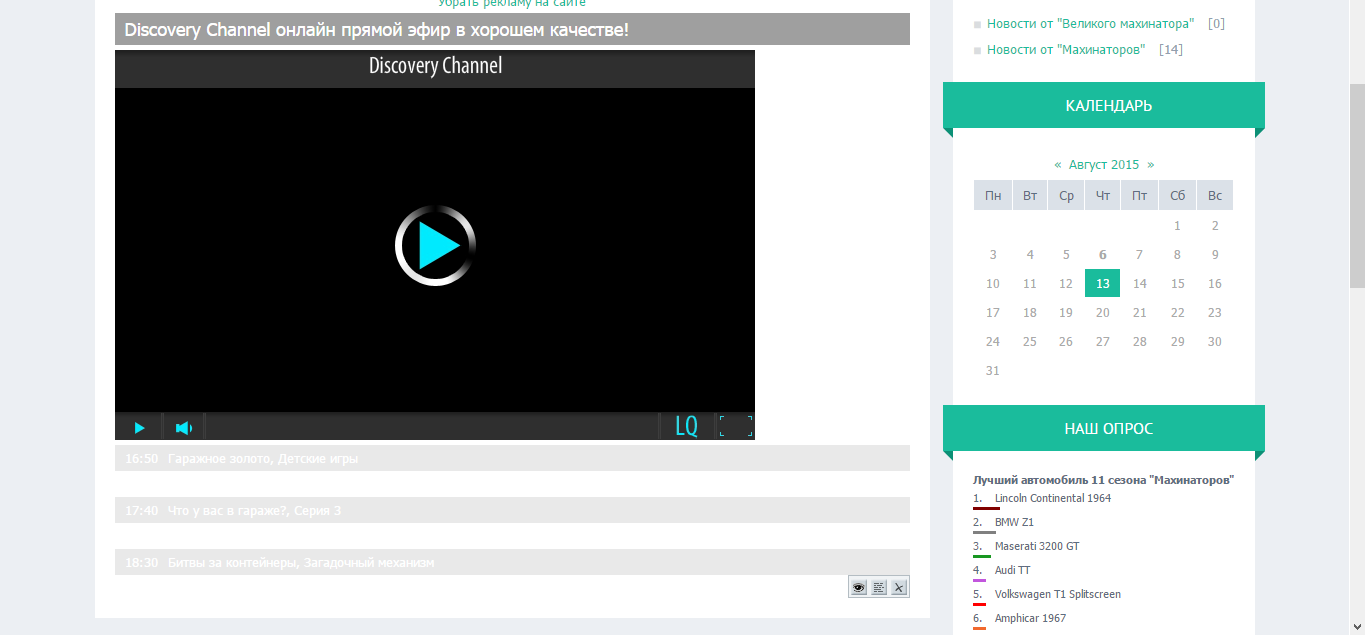This screenshot has height=635, width=1365.
Task: Click poll option Audi TT
Action: (x=1012, y=570)
